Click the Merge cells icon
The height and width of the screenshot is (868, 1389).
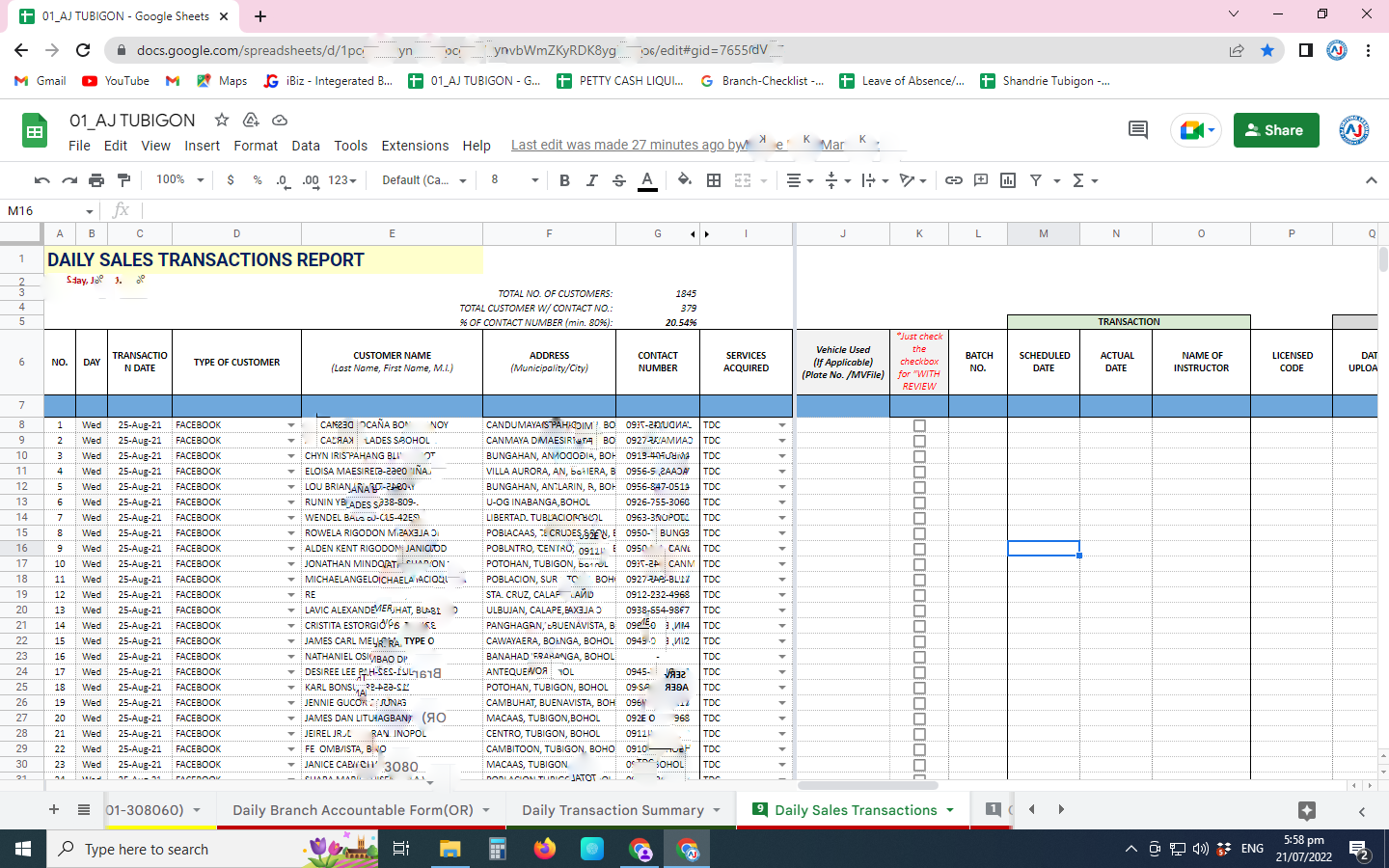click(x=743, y=180)
